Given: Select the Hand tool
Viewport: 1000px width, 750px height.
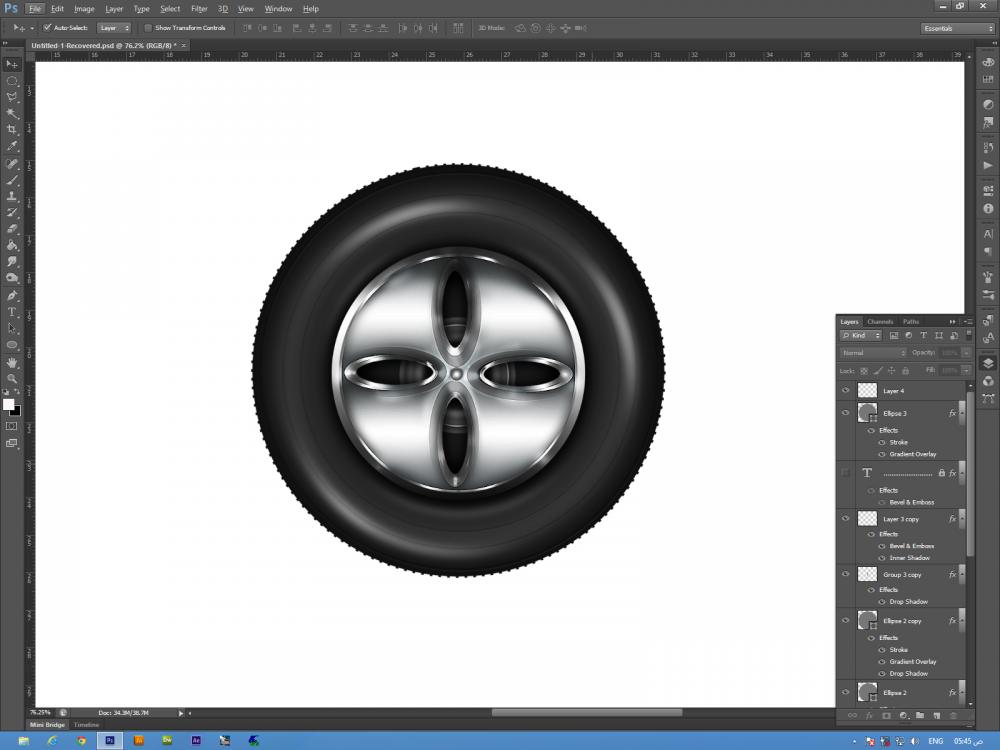Looking at the screenshot, I should (12, 362).
